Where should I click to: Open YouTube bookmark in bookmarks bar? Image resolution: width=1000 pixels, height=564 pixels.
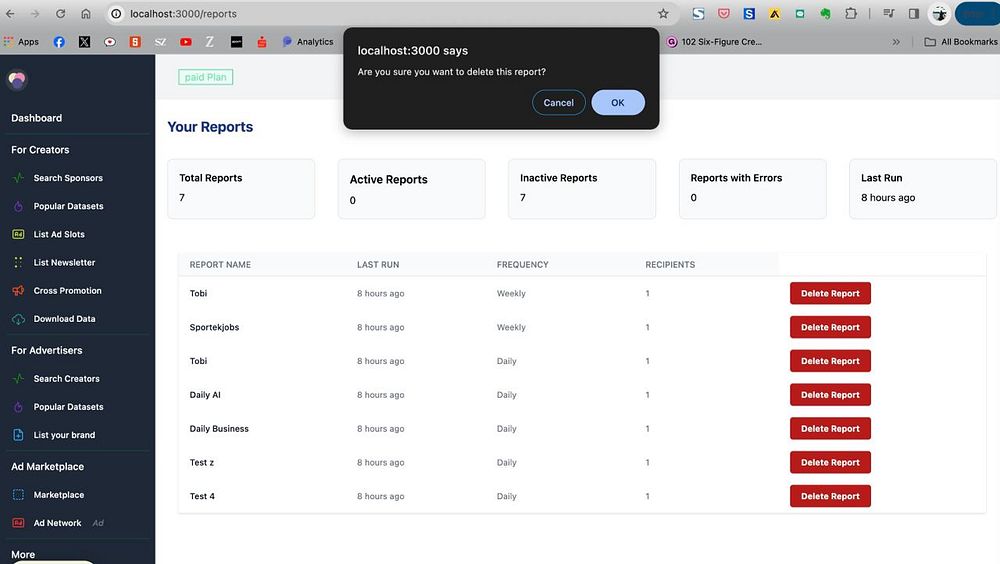[x=186, y=41]
